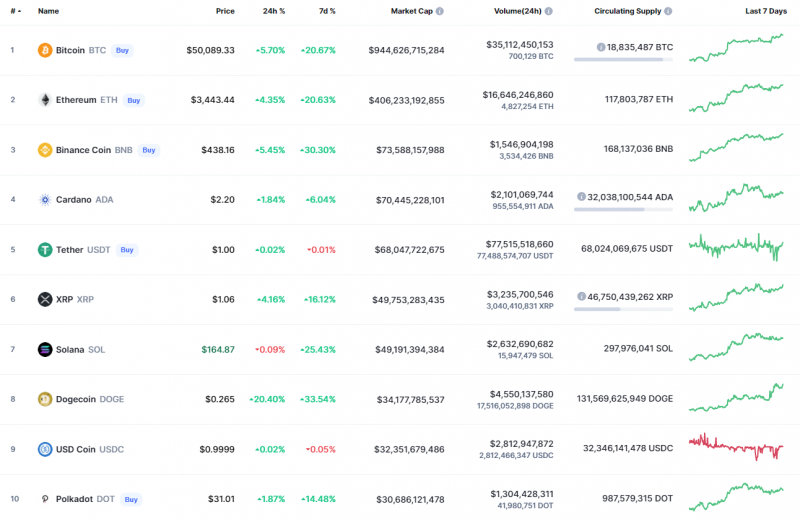Click the Buy button next to Binance Coin
This screenshot has width=800, height=520.
[148, 150]
